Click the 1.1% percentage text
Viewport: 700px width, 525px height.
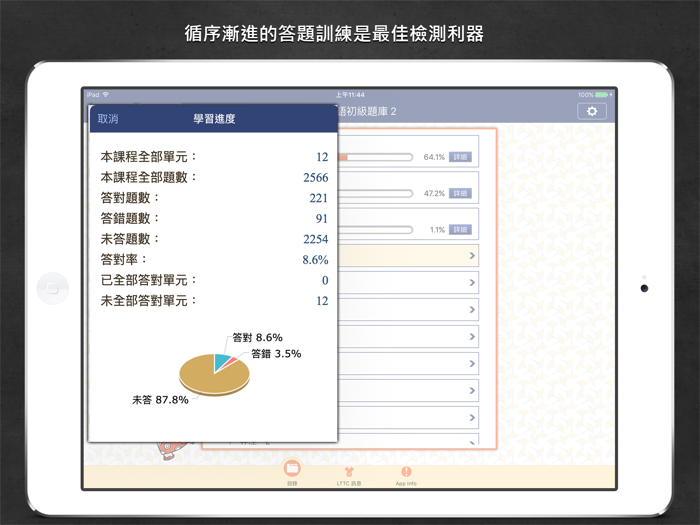[x=437, y=230]
